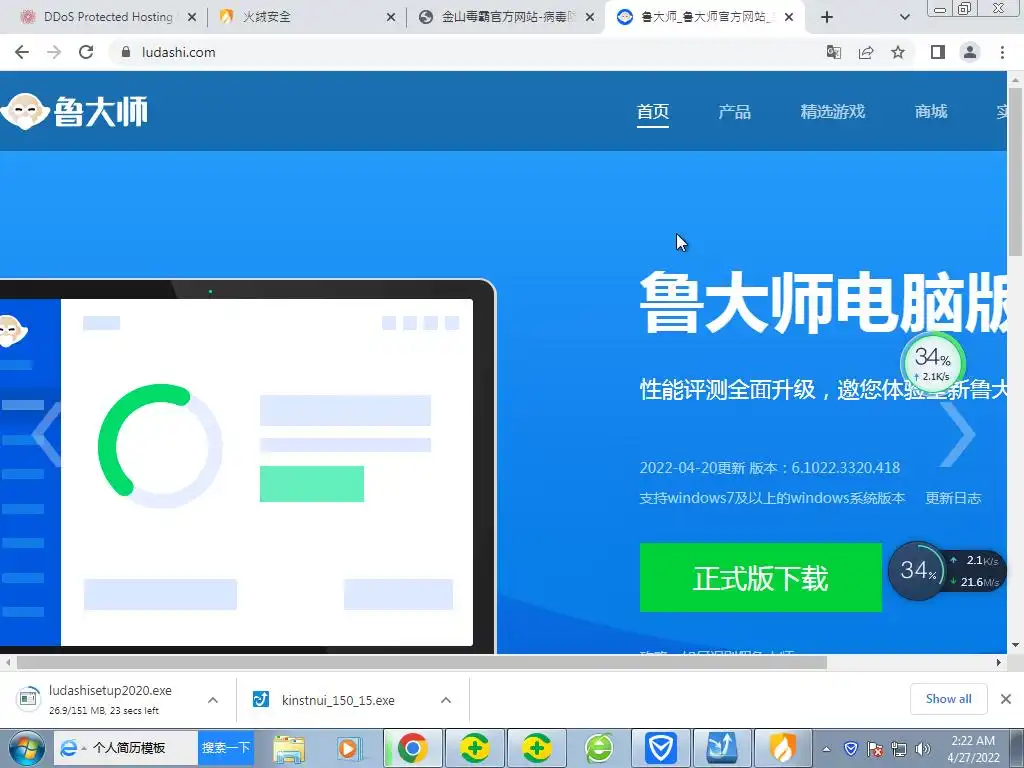Open the 产品 nav item
Viewport: 1024px width, 768px height.
(x=734, y=112)
